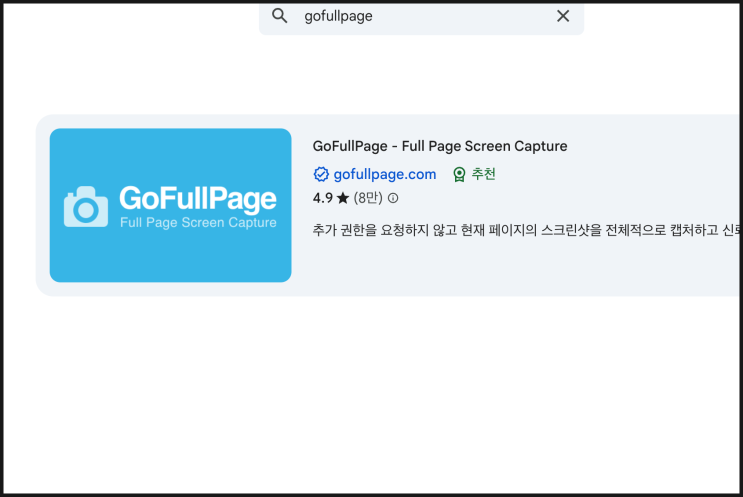Visit the gofullpage.com publisher link
Viewport: 743px width, 497px height.
point(385,174)
